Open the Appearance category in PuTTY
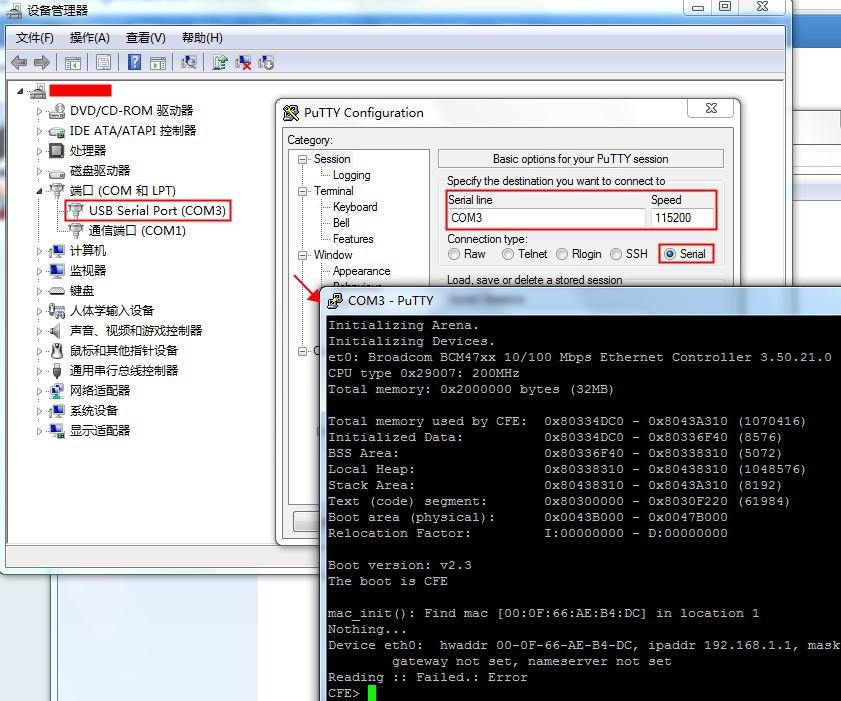This screenshot has width=841, height=701. pyautogui.click(x=362, y=271)
